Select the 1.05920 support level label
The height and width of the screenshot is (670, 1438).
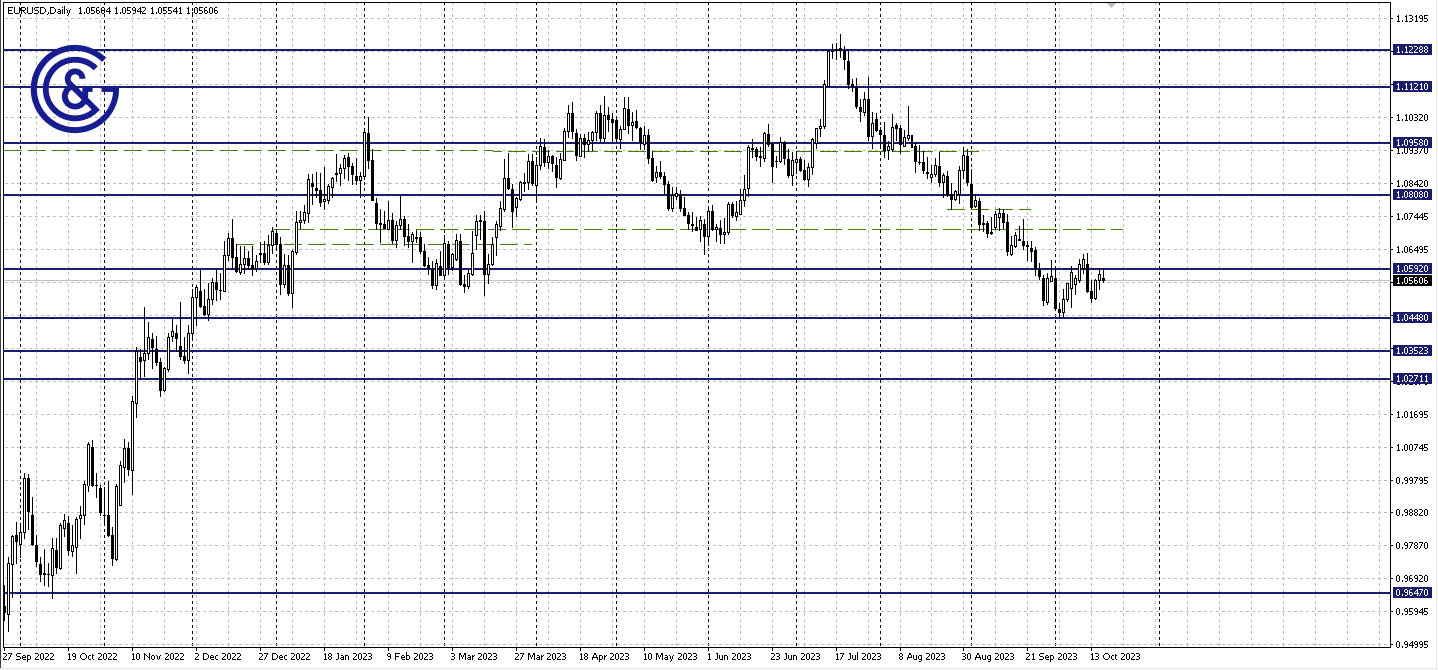[1412, 270]
